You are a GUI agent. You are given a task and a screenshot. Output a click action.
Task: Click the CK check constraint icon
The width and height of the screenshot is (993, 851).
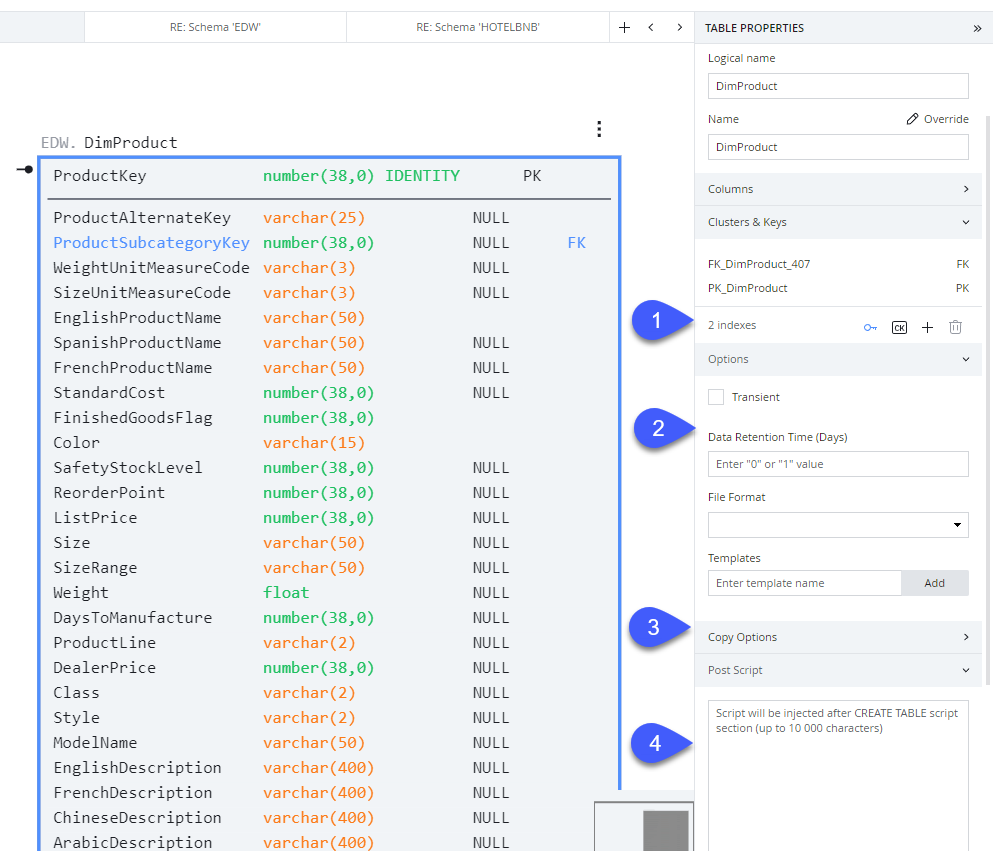[899, 327]
